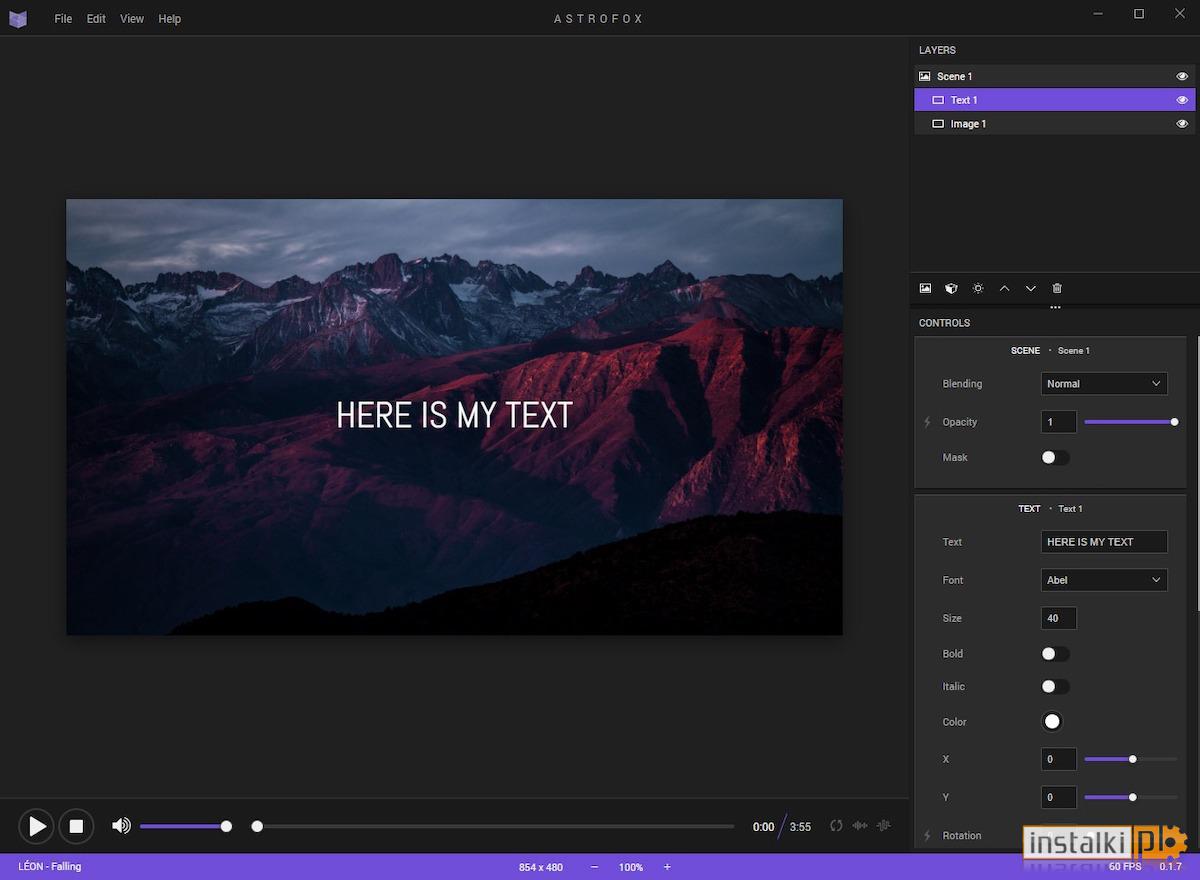Hide the Image 1 layer
The width and height of the screenshot is (1200, 880).
pyautogui.click(x=1182, y=124)
